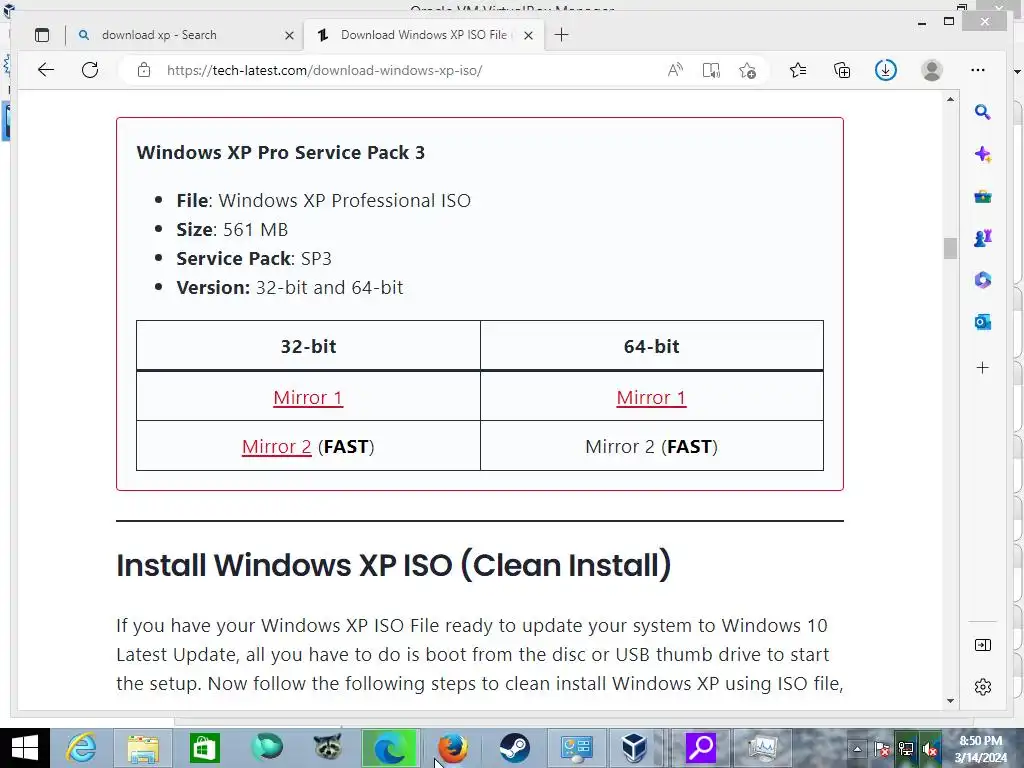1024x768 pixels.
Task: Open the Windows Start button
Action: click(25, 748)
